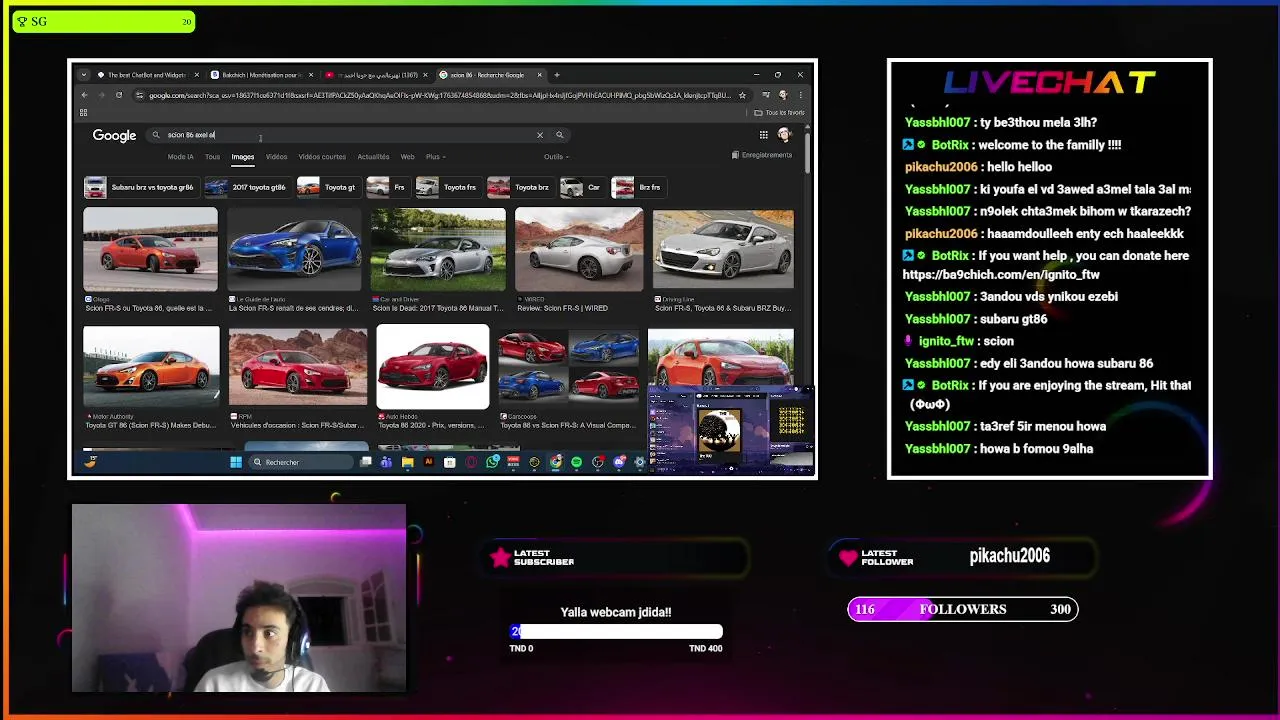Select the Actualités search tab
Viewport: 1280px width, 720px height.
point(373,157)
